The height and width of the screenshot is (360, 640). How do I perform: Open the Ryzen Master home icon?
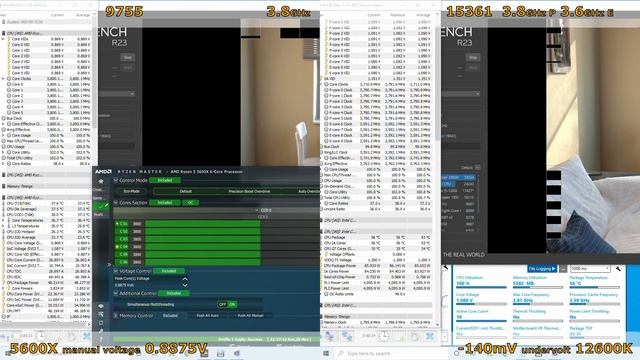[101, 181]
